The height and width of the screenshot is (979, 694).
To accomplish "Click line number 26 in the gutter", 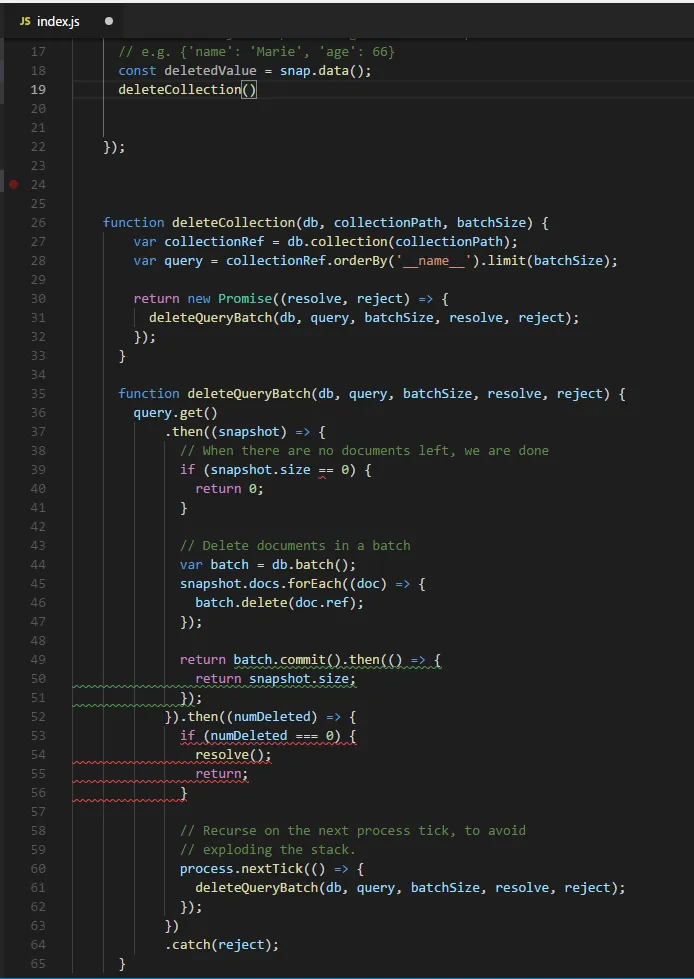I will (38, 222).
